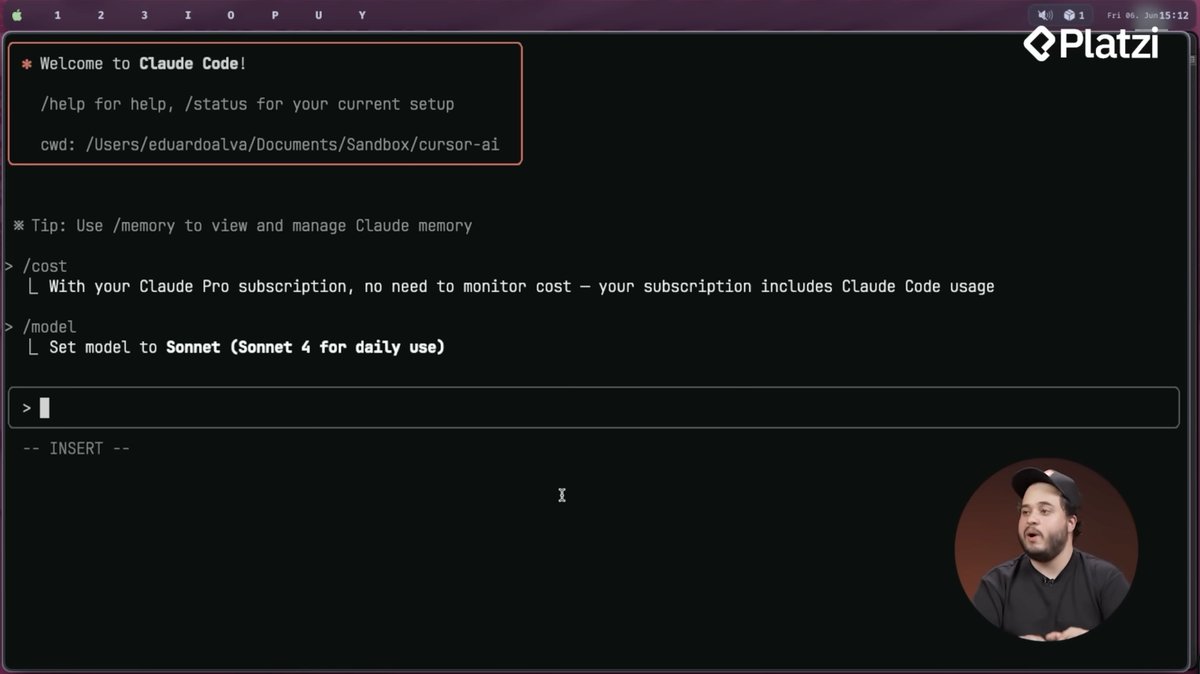The image size is (1200, 674).
Task: Click the '/memory' tip line
Action: coord(242,226)
